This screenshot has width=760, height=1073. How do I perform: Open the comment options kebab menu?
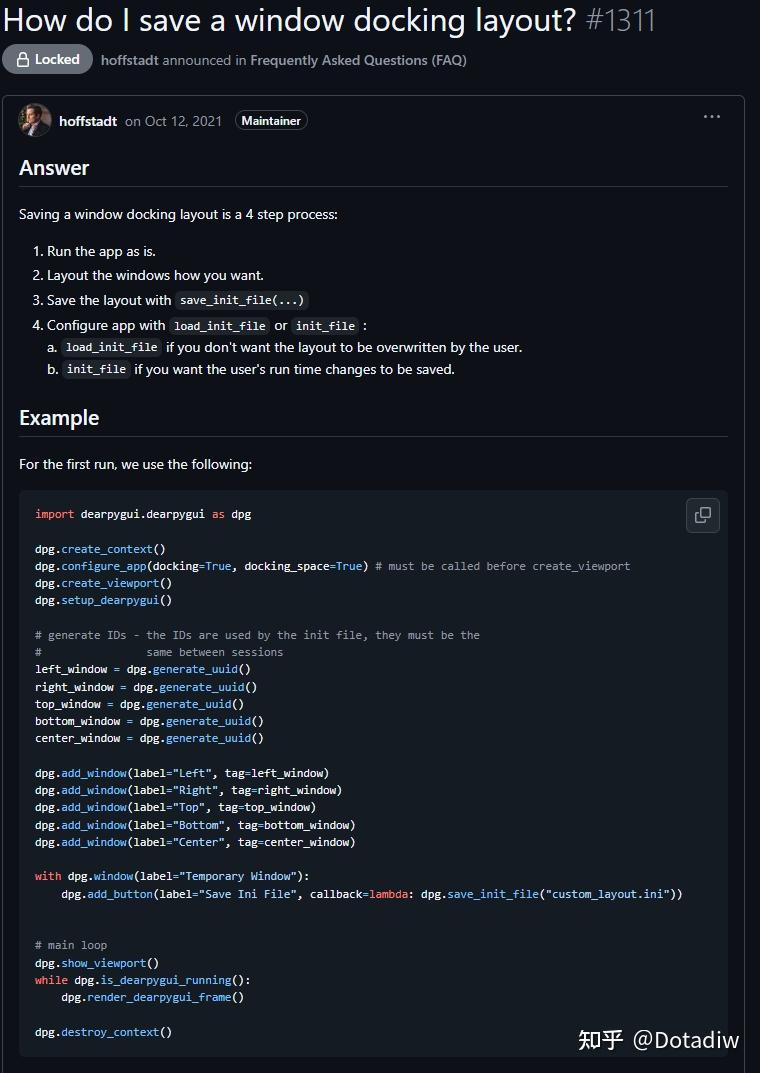pyautogui.click(x=712, y=117)
